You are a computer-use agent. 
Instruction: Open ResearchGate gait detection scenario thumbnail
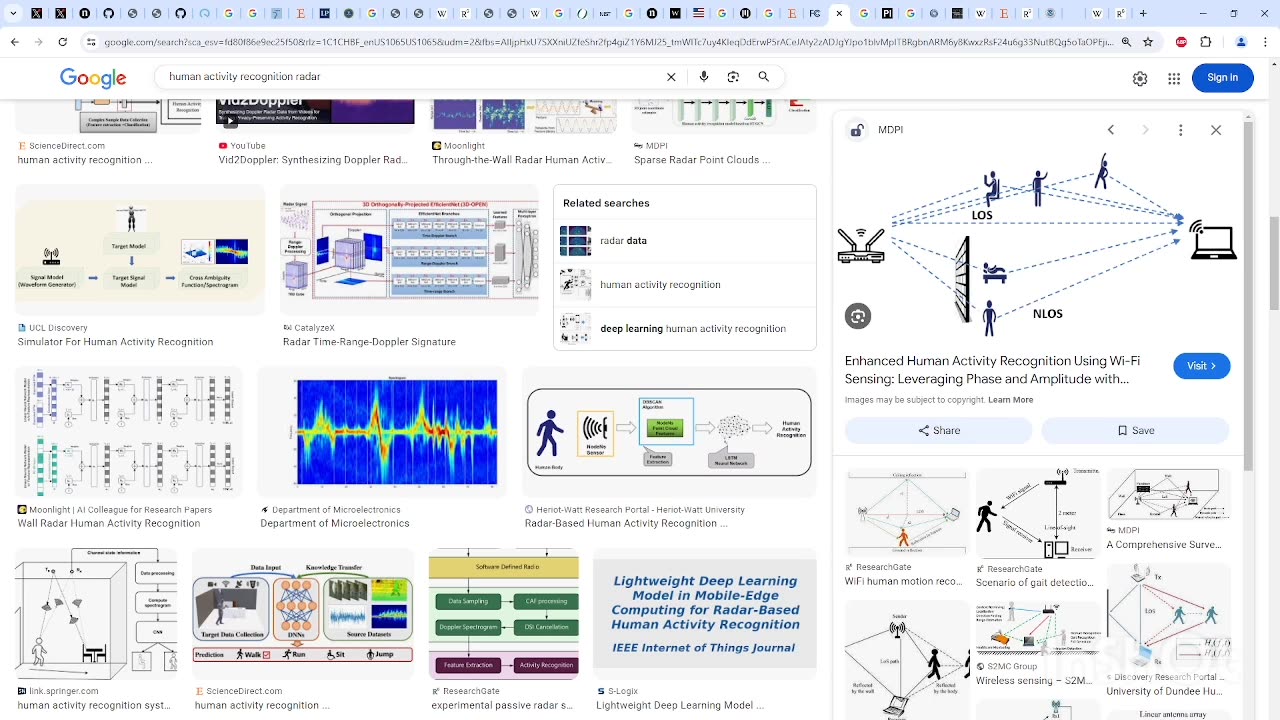[x=1038, y=512]
